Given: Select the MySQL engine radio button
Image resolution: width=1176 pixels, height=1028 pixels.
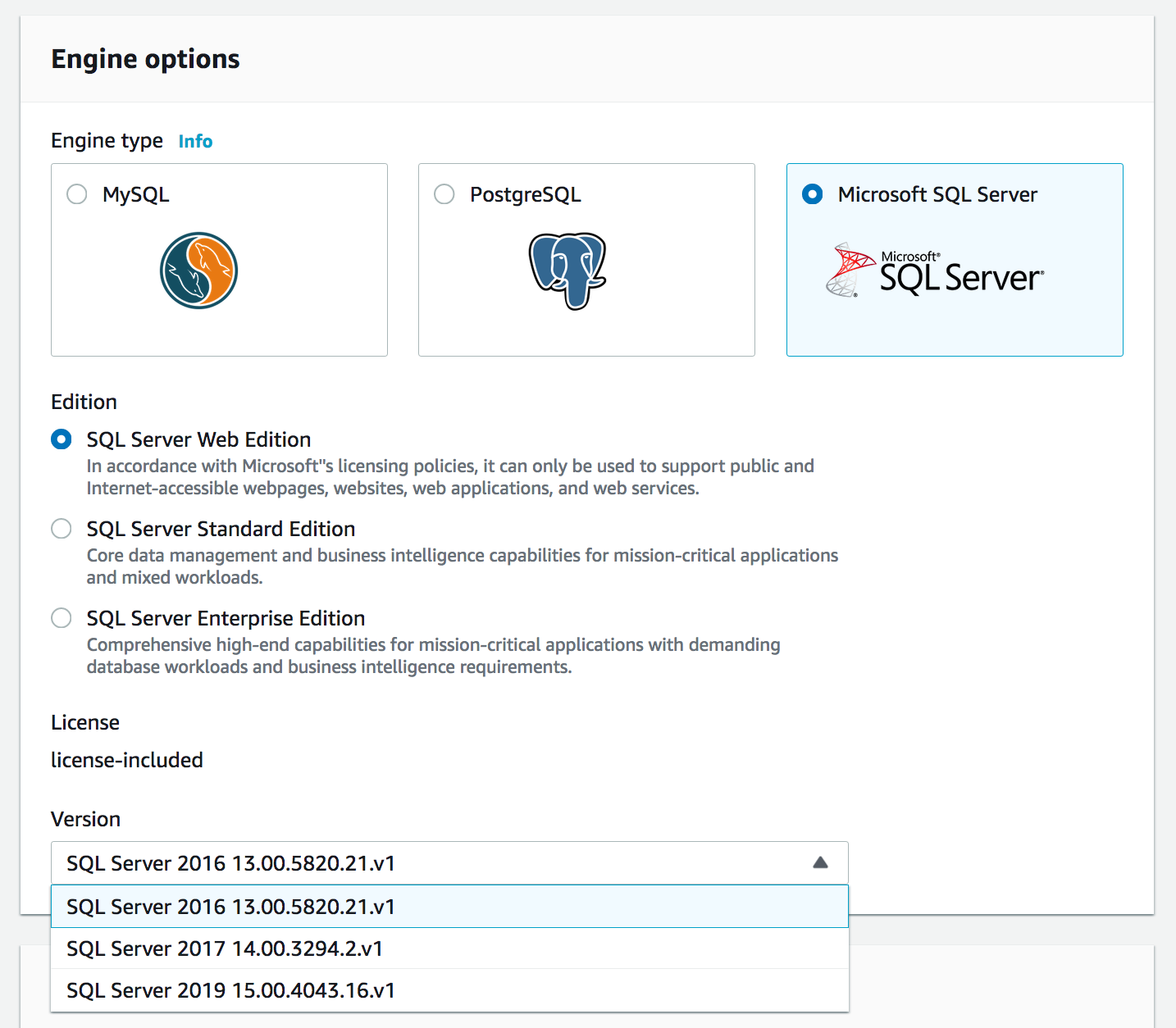Looking at the screenshot, I should [x=77, y=194].
